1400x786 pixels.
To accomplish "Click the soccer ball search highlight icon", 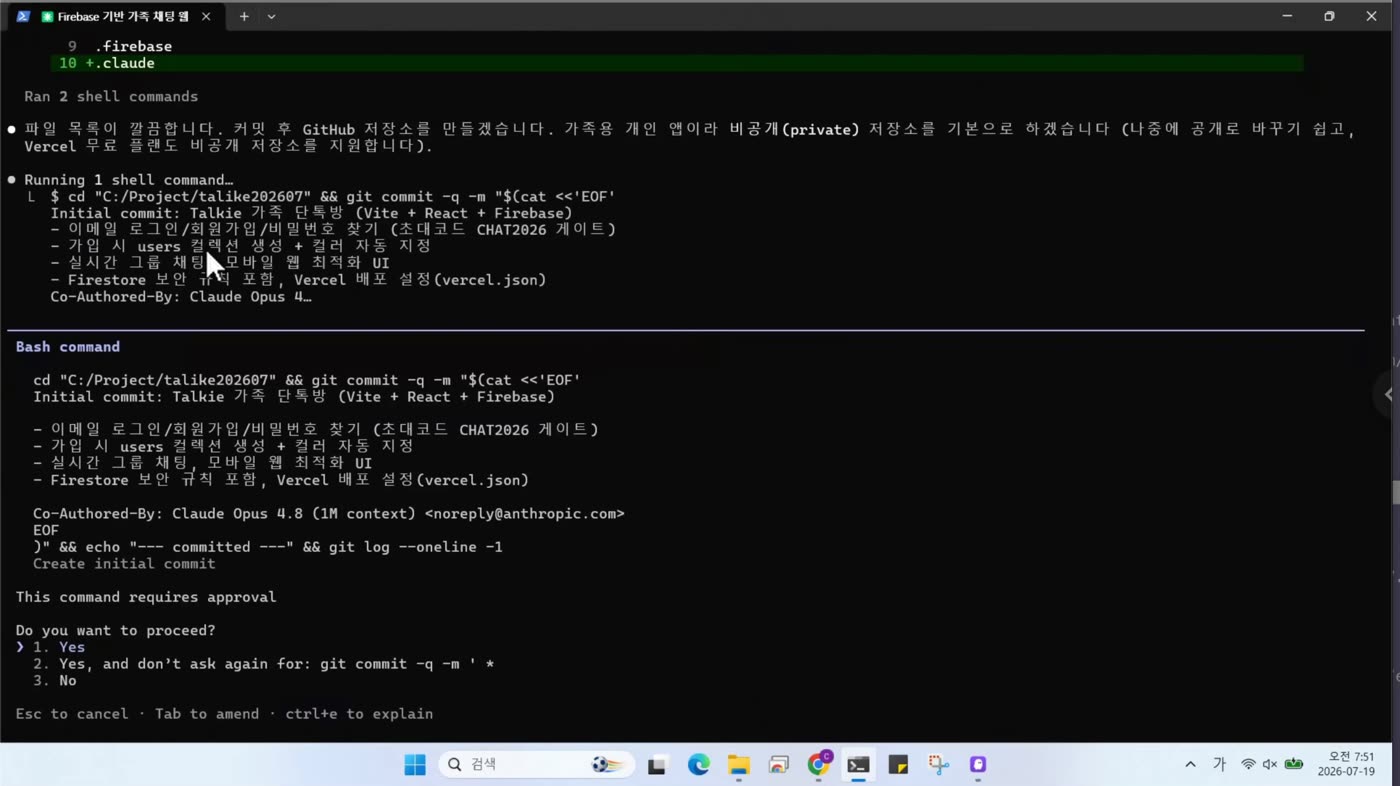I will click(606, 765).
